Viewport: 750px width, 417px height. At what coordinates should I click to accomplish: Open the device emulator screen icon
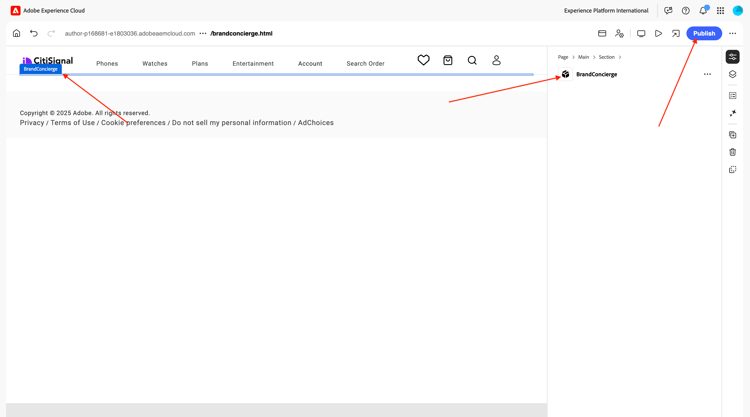point(641,33)
